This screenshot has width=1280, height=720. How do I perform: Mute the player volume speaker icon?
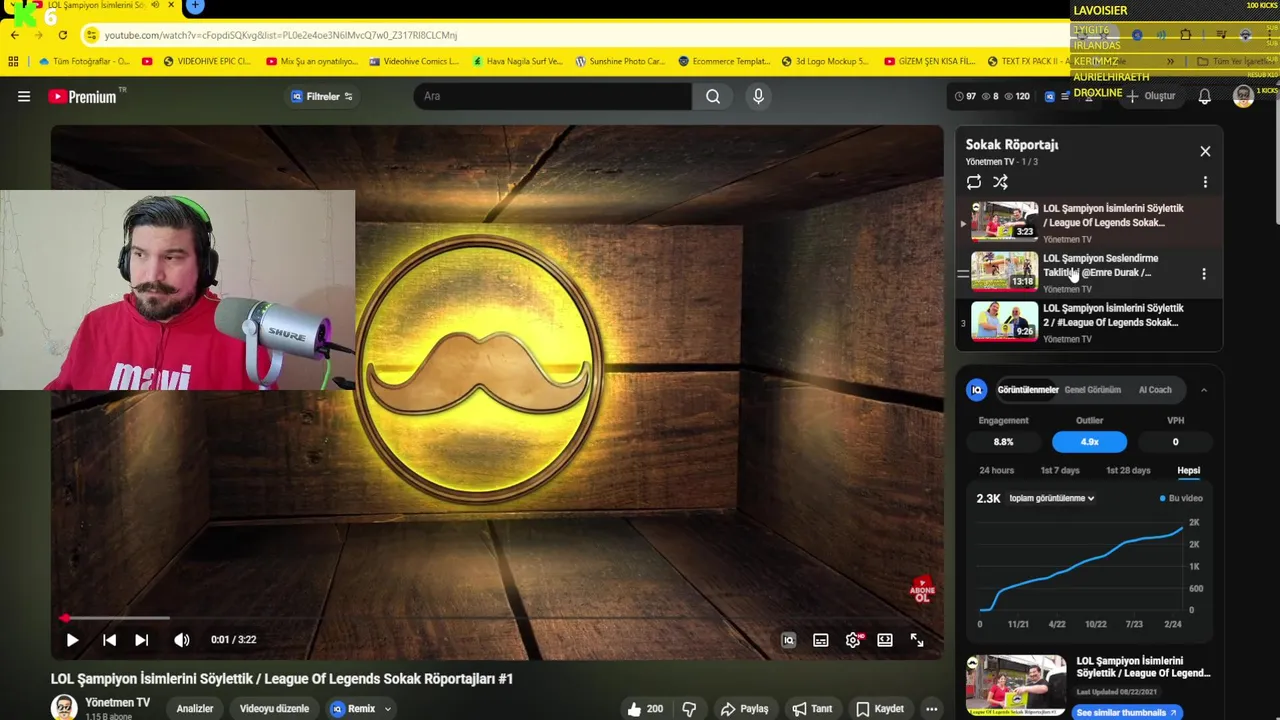[182, 640]
